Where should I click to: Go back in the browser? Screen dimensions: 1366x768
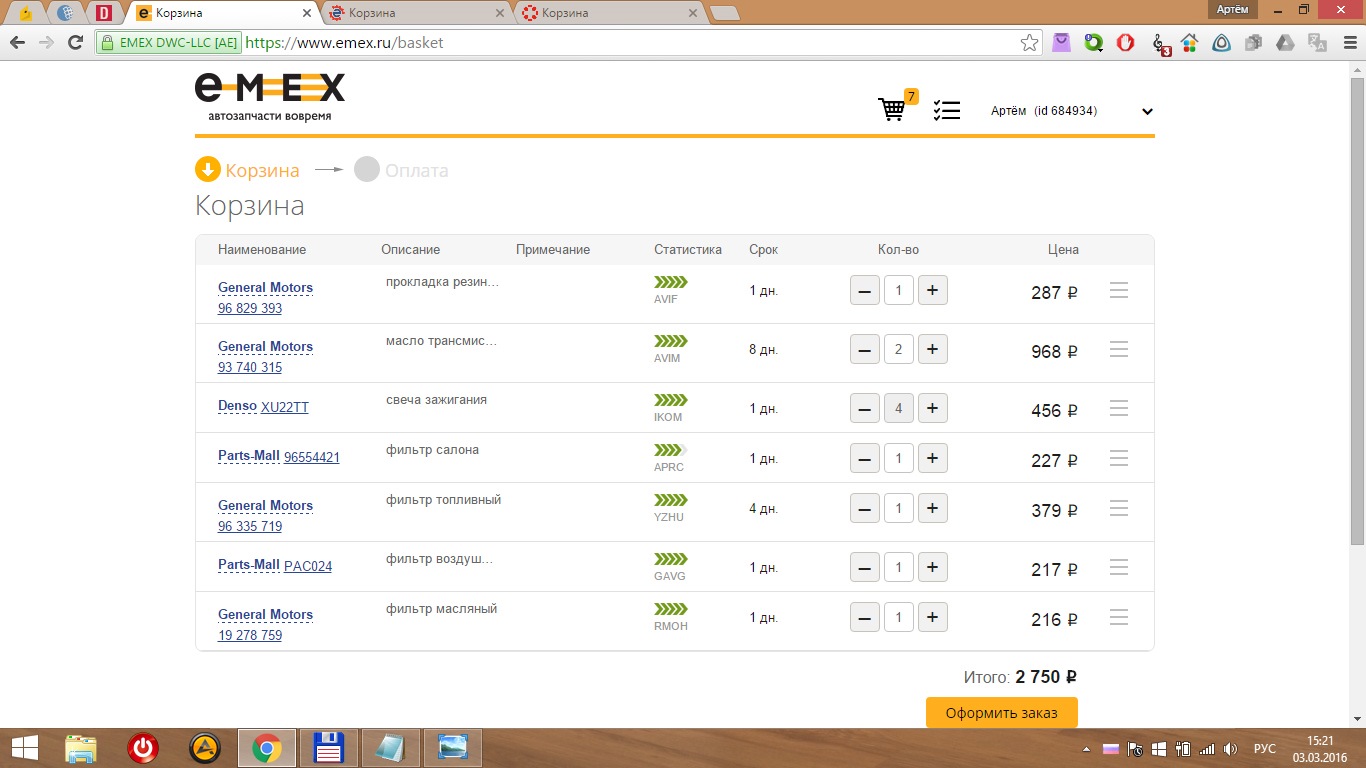(x=17, y=43)
